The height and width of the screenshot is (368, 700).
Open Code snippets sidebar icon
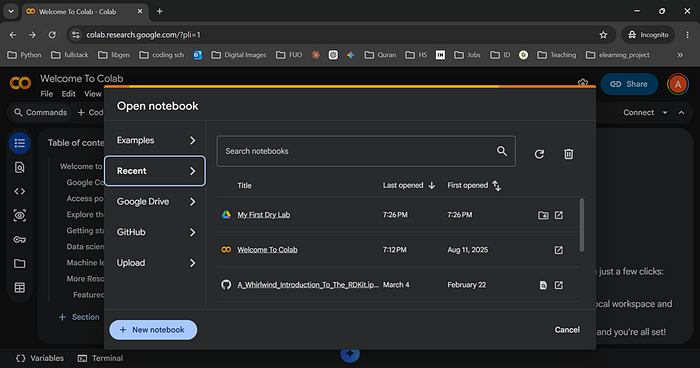pos(20,192)
